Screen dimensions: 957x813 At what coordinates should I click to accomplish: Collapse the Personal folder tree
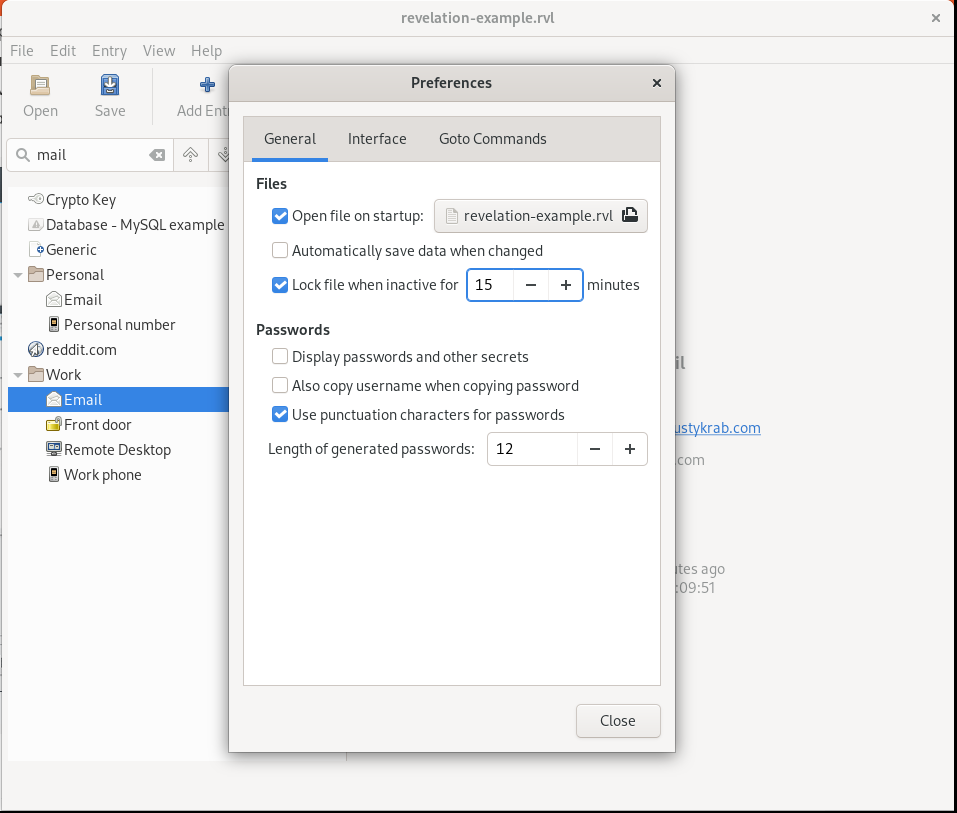pos(18,275)
